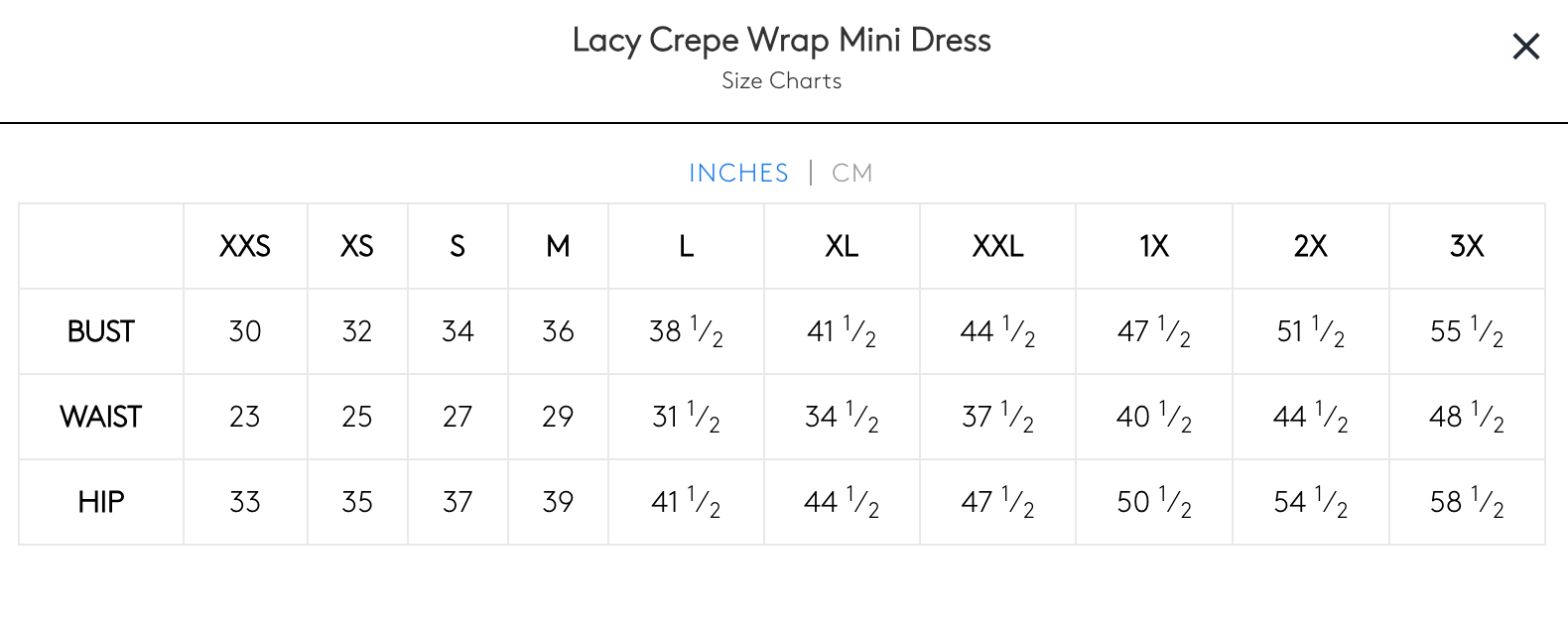
Task: Click the 1X size column header
Action: pyautogui.click(x=1154, y=246)
